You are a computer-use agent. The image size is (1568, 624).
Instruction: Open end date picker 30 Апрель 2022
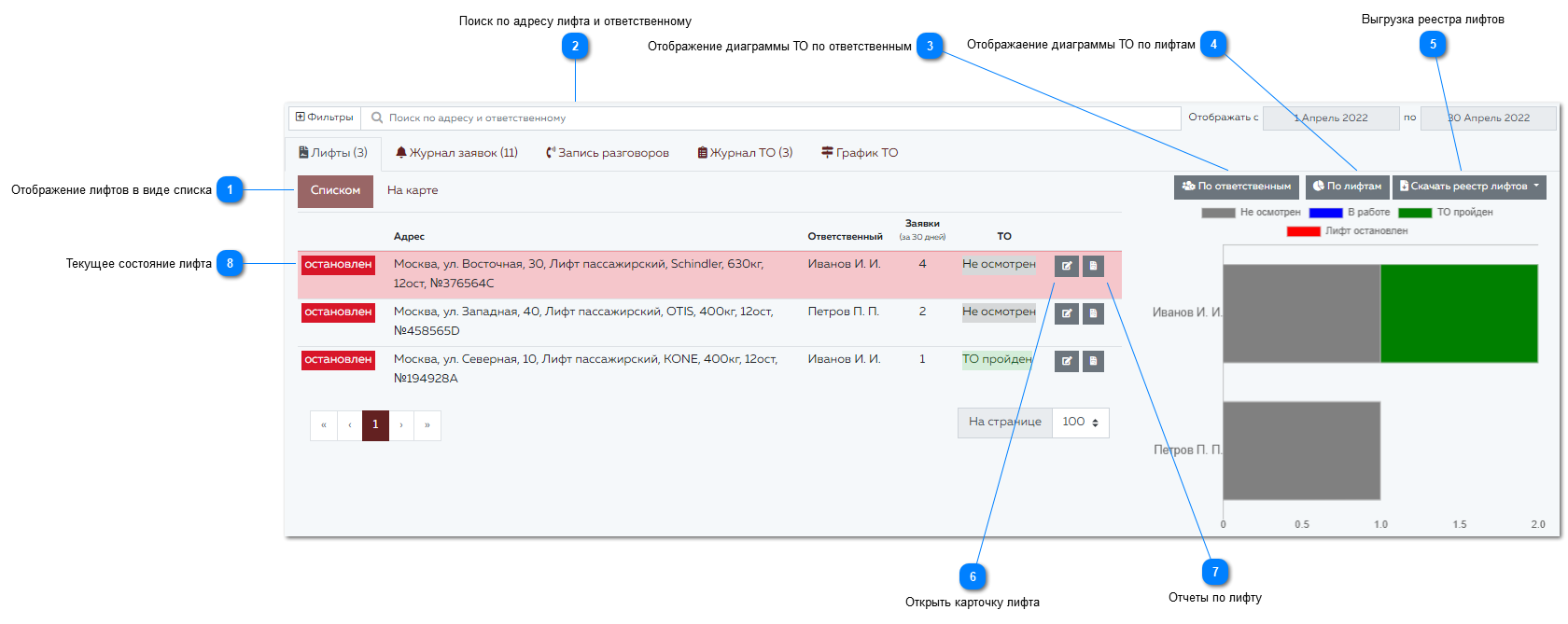click(1489, 118)
